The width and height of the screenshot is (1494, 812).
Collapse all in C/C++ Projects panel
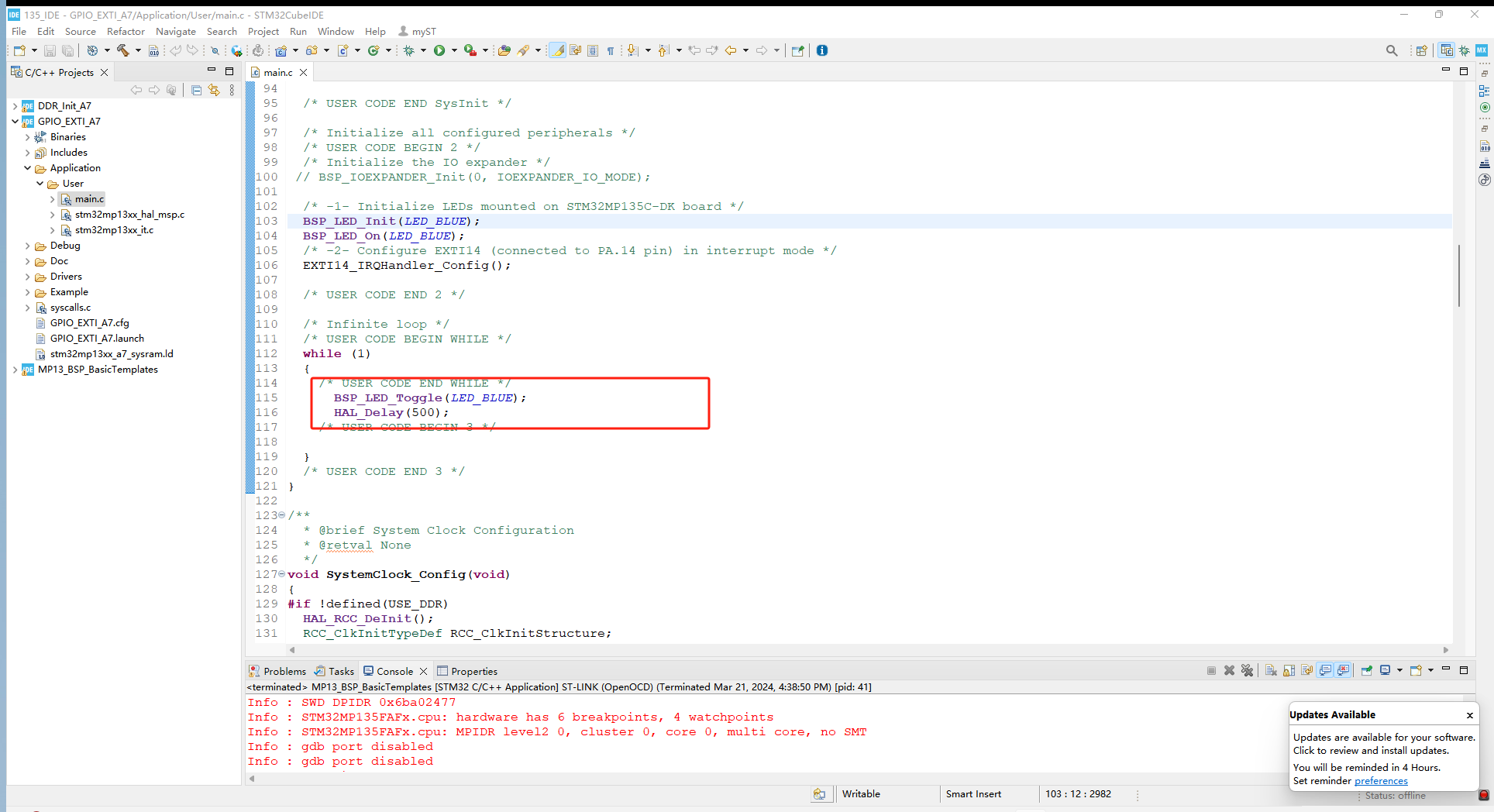(x=196, y=90)
